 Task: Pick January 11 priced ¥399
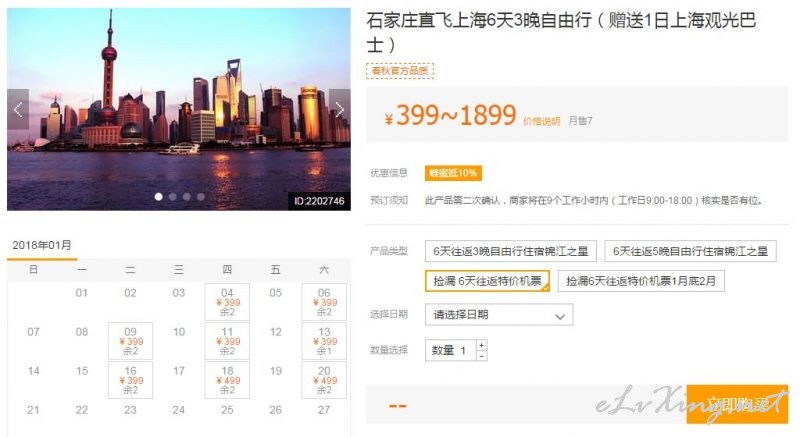coord(227,341)
